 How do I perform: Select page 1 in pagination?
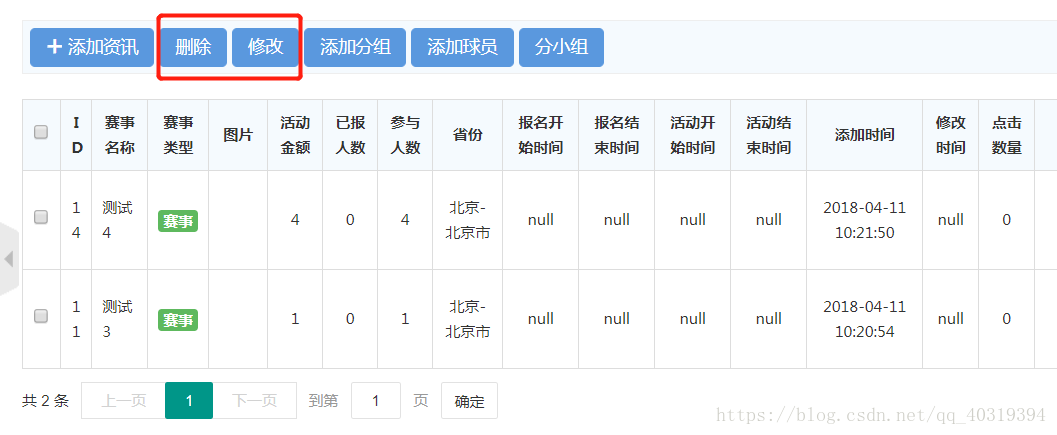[189, 401]
